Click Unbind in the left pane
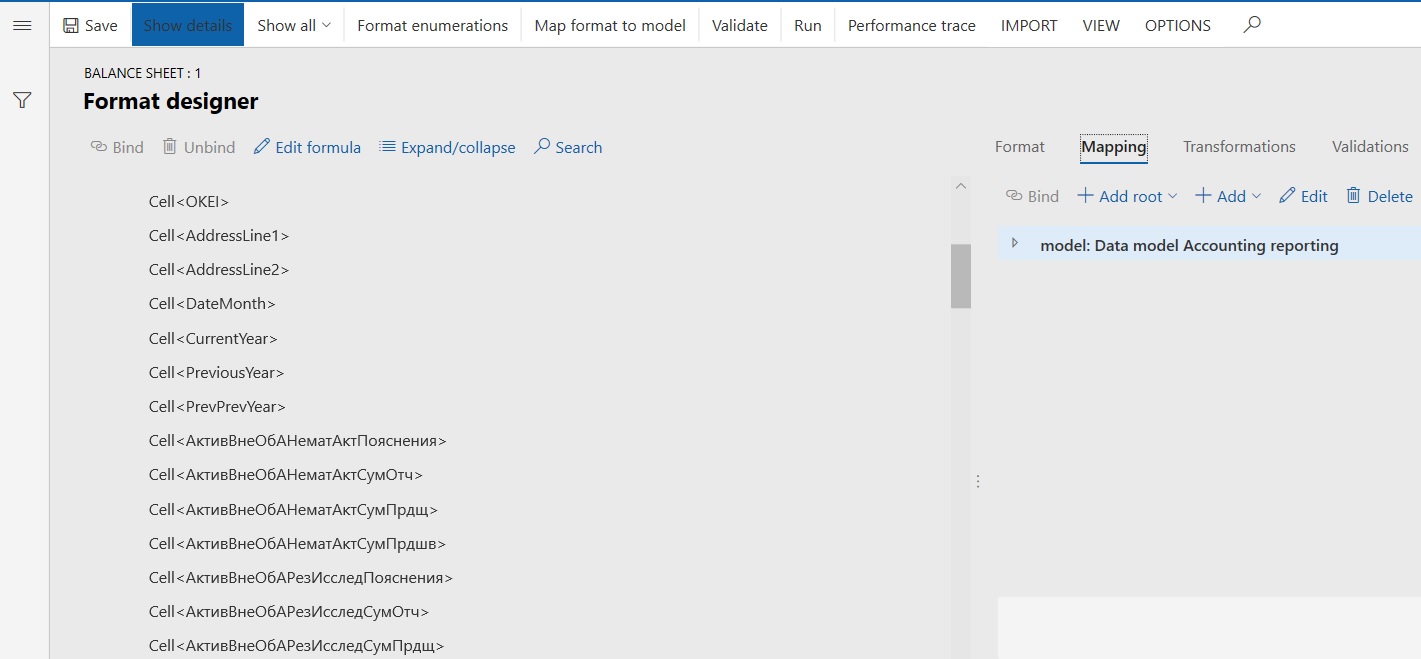Image resolution: width=1421 pixels, height=659 pixels. 199,147
